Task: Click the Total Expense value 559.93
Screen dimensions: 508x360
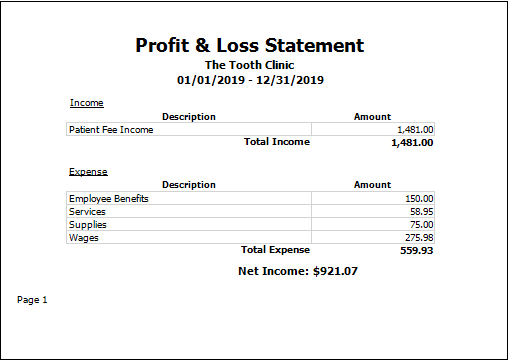Action: coord(417,251)
